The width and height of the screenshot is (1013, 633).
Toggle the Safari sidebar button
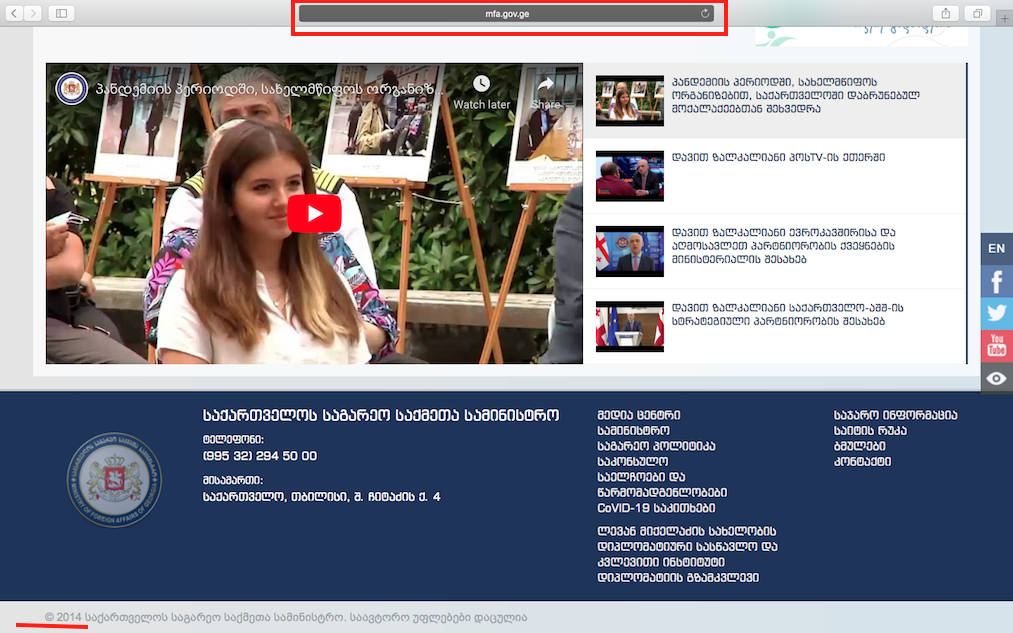coord(61,13)
